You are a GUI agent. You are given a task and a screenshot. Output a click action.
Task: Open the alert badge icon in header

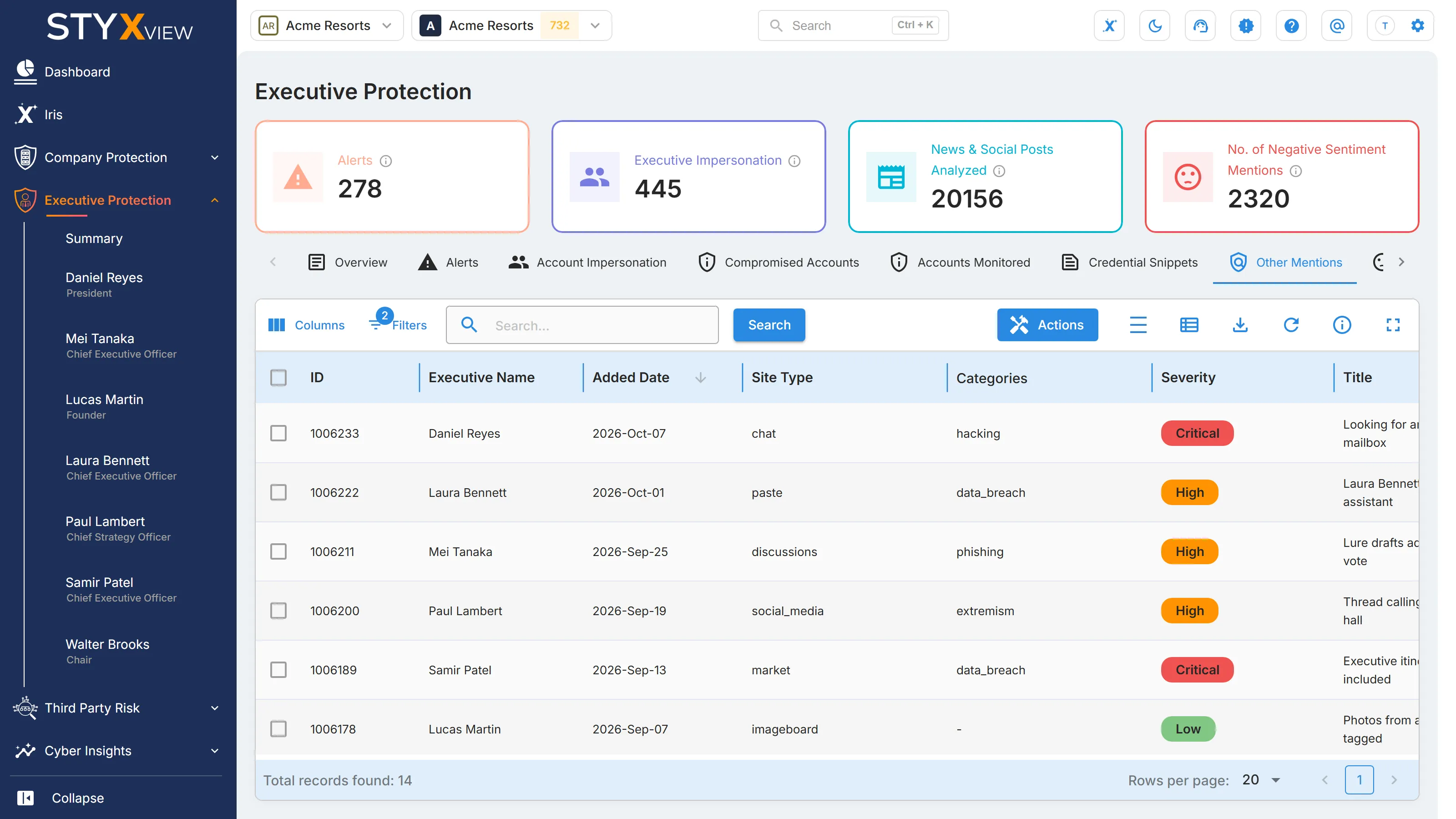coord(1246,25)
